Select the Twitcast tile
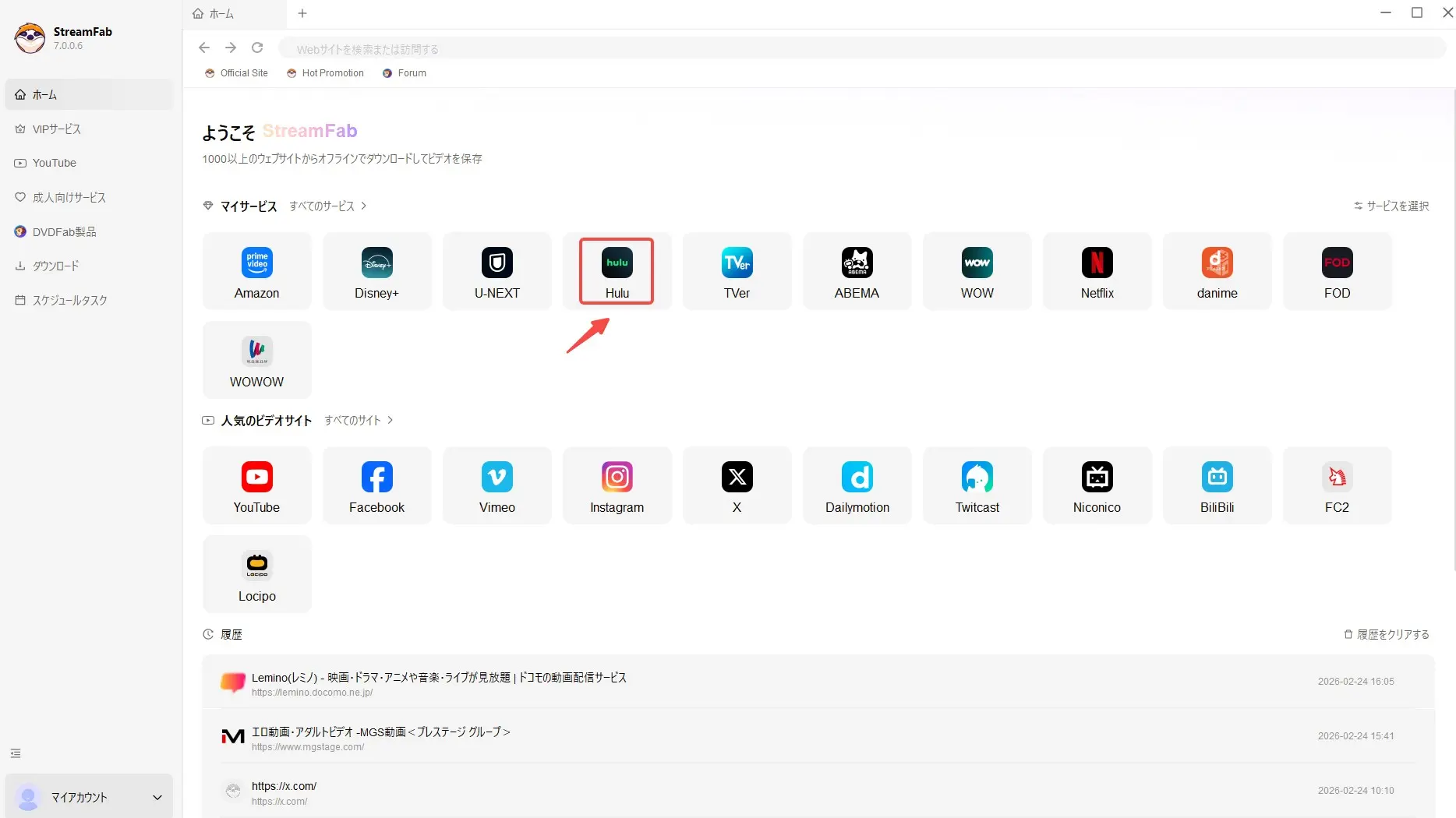The image size is (1456, 818). point(977,485)
